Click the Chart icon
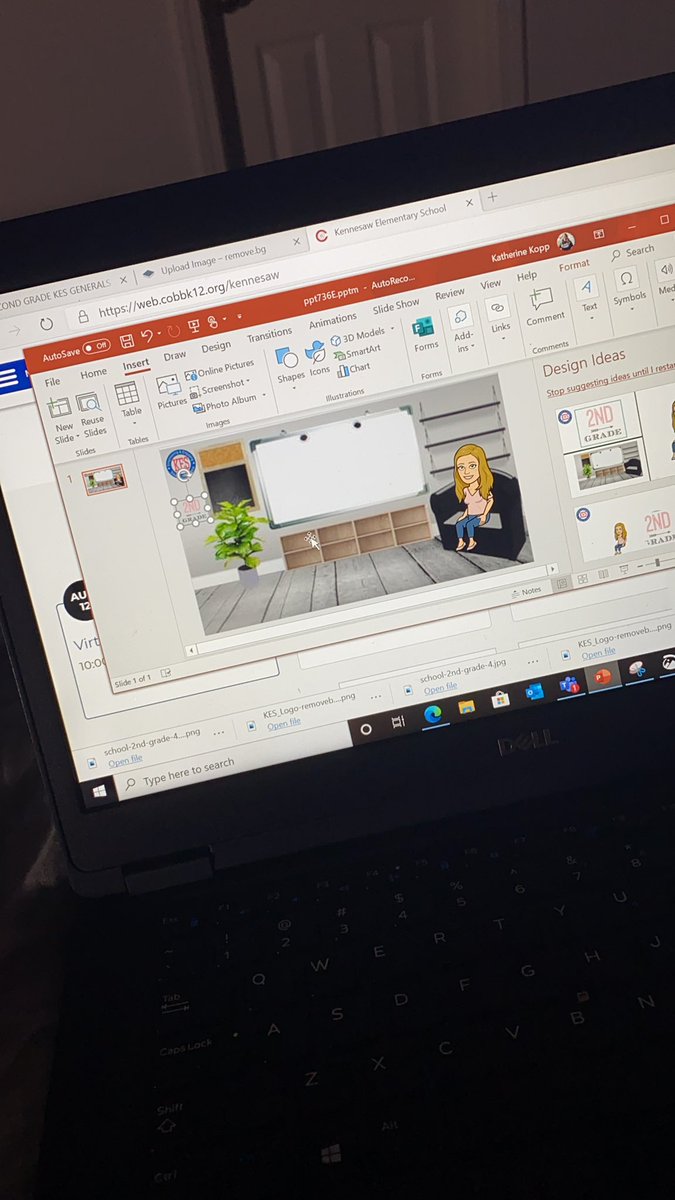This screenshot has height=1200, width=675. tap(354, 368)
